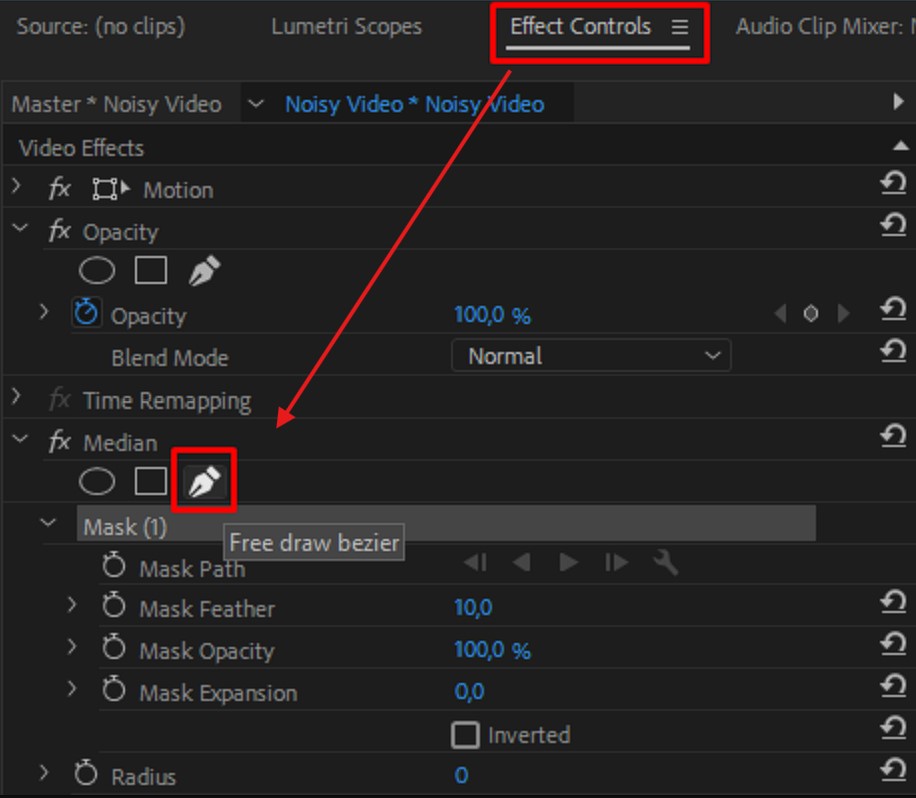Image resolution: width=916 pixels, height=798 pixels.
Task: Reset the Opacity value parameter
Action: [x=894, y=310]
